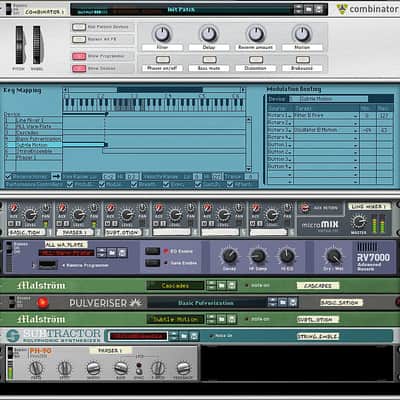The image size is (400, 400).
Task: Toggle RV7000 Gate Enable button
Action: click(153, 263)
